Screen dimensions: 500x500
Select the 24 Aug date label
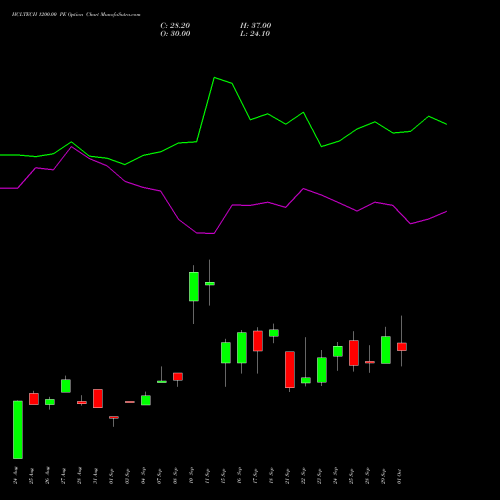16,476
